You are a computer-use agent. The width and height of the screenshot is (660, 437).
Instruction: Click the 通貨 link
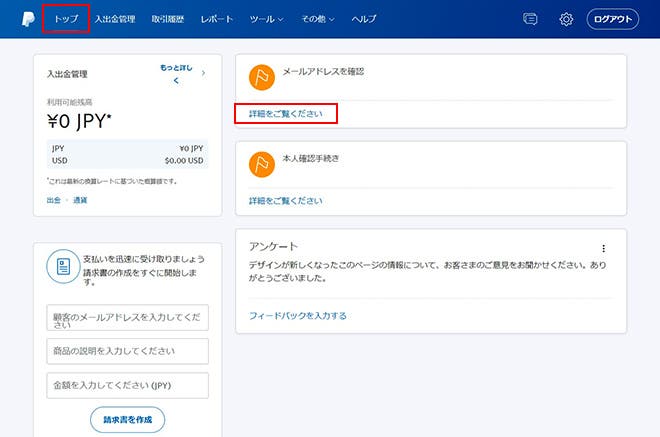pyautogui.click(x=80, y=200)
